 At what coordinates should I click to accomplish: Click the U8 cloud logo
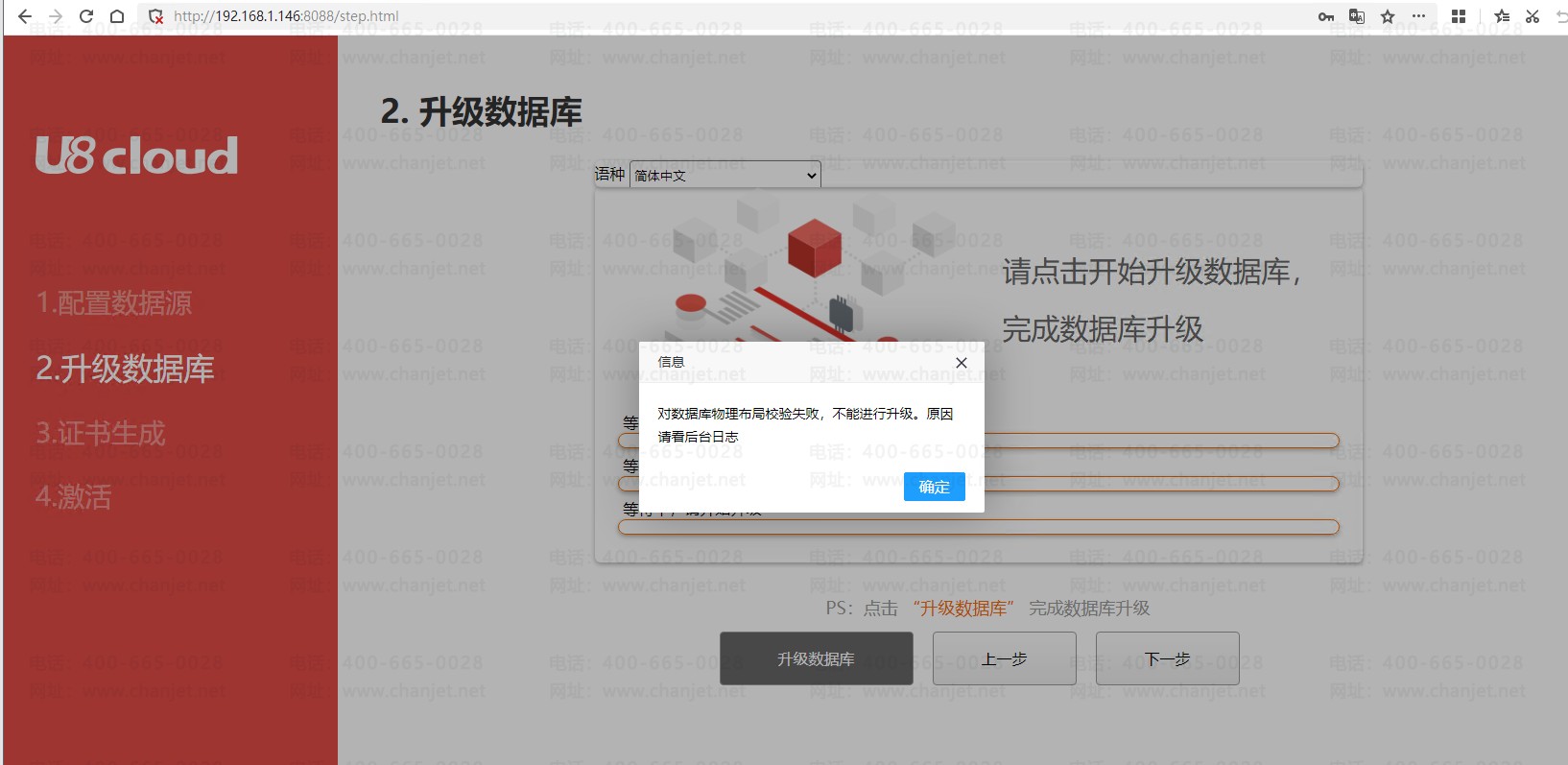[136, 155]
